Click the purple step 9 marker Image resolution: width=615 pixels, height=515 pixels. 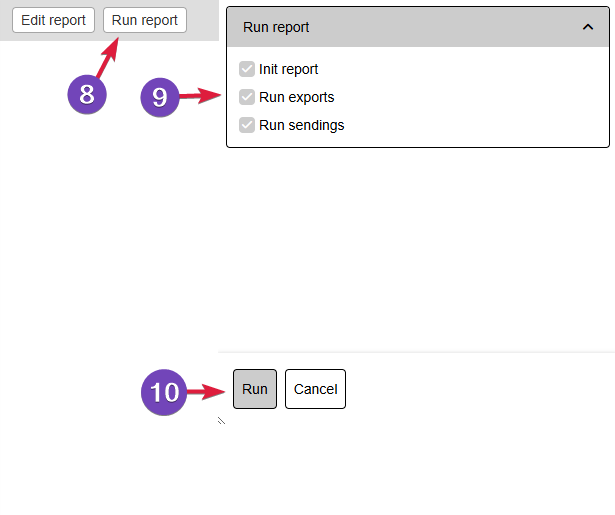(160, 97)
